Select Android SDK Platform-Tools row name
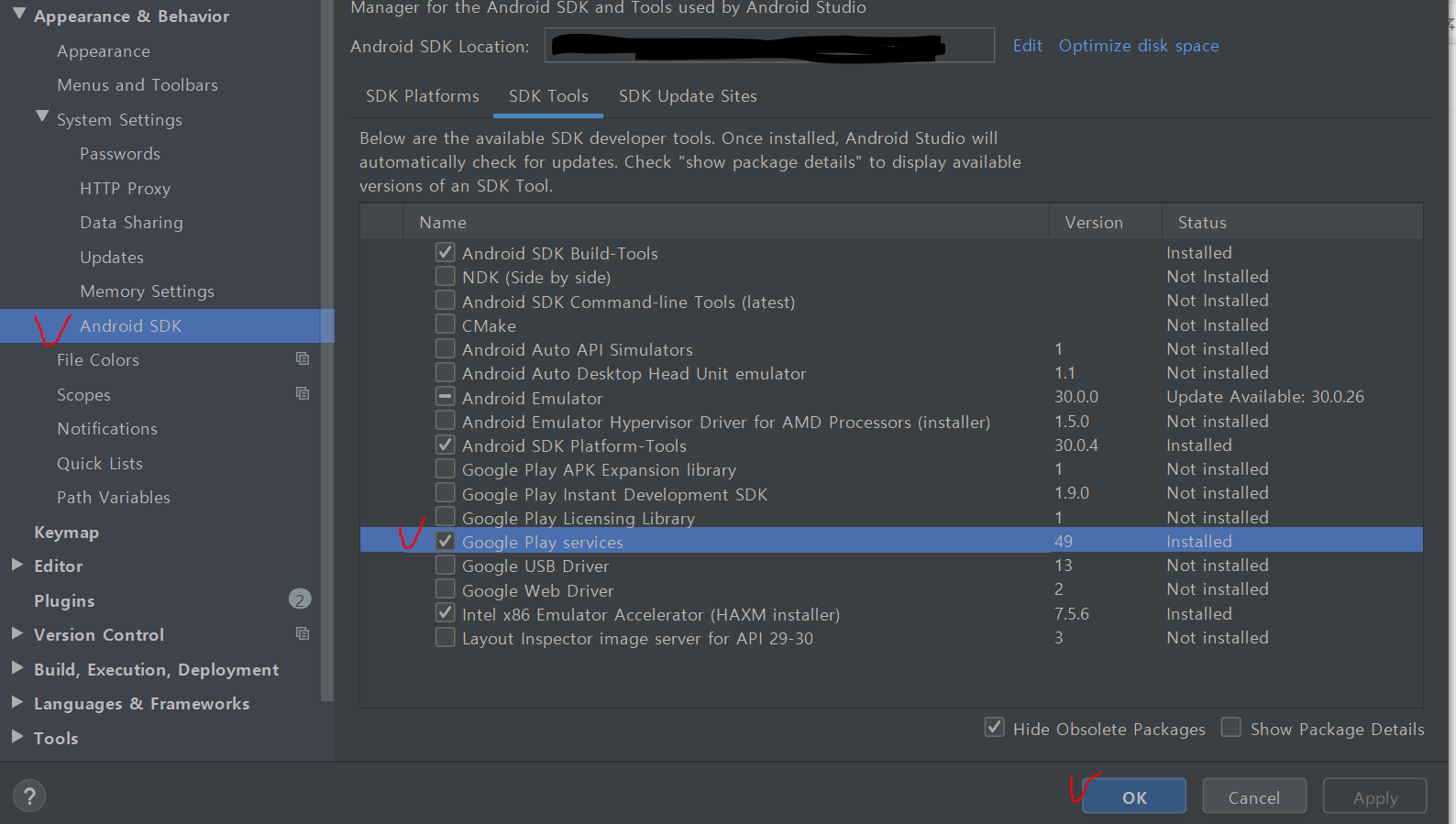This screenshot has width=1456, height=824. (x=574, y=446)
